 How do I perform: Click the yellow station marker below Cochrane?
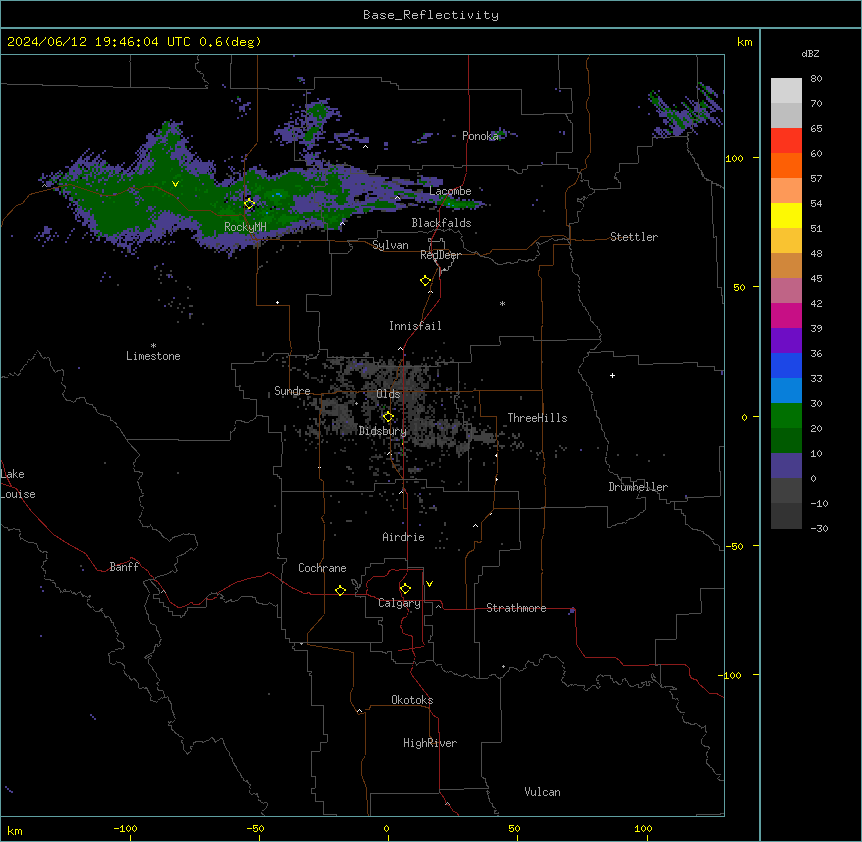click(x=340, y=590)
